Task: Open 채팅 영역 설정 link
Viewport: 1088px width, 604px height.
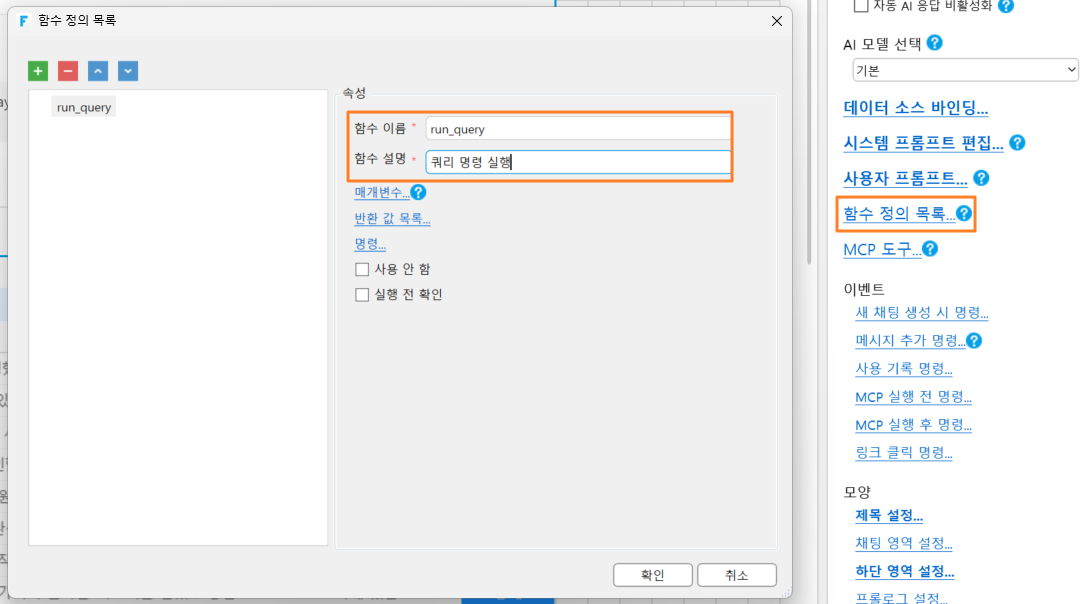Action: [x=903, y=544]
